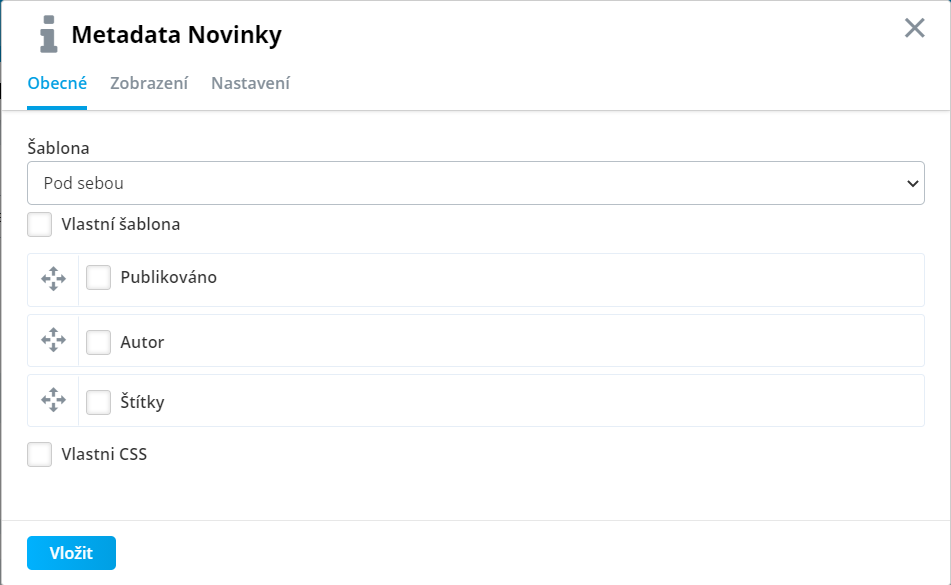Click the Vložit button
Screen dimensions: 951x585
(71, 553)
